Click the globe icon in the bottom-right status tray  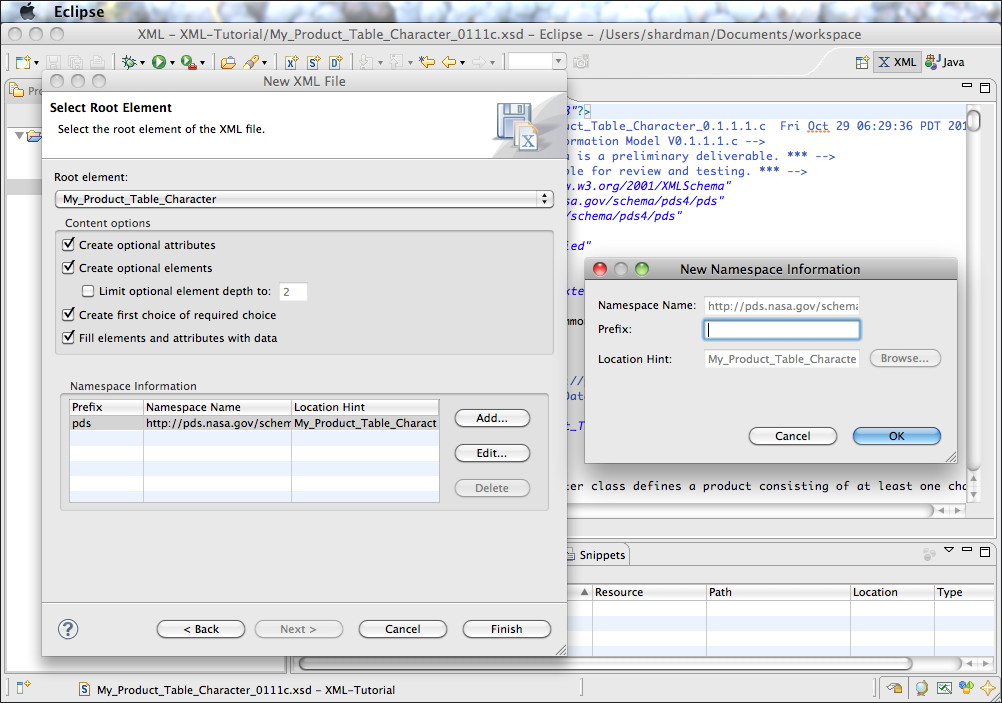click(x=921, y=688)
